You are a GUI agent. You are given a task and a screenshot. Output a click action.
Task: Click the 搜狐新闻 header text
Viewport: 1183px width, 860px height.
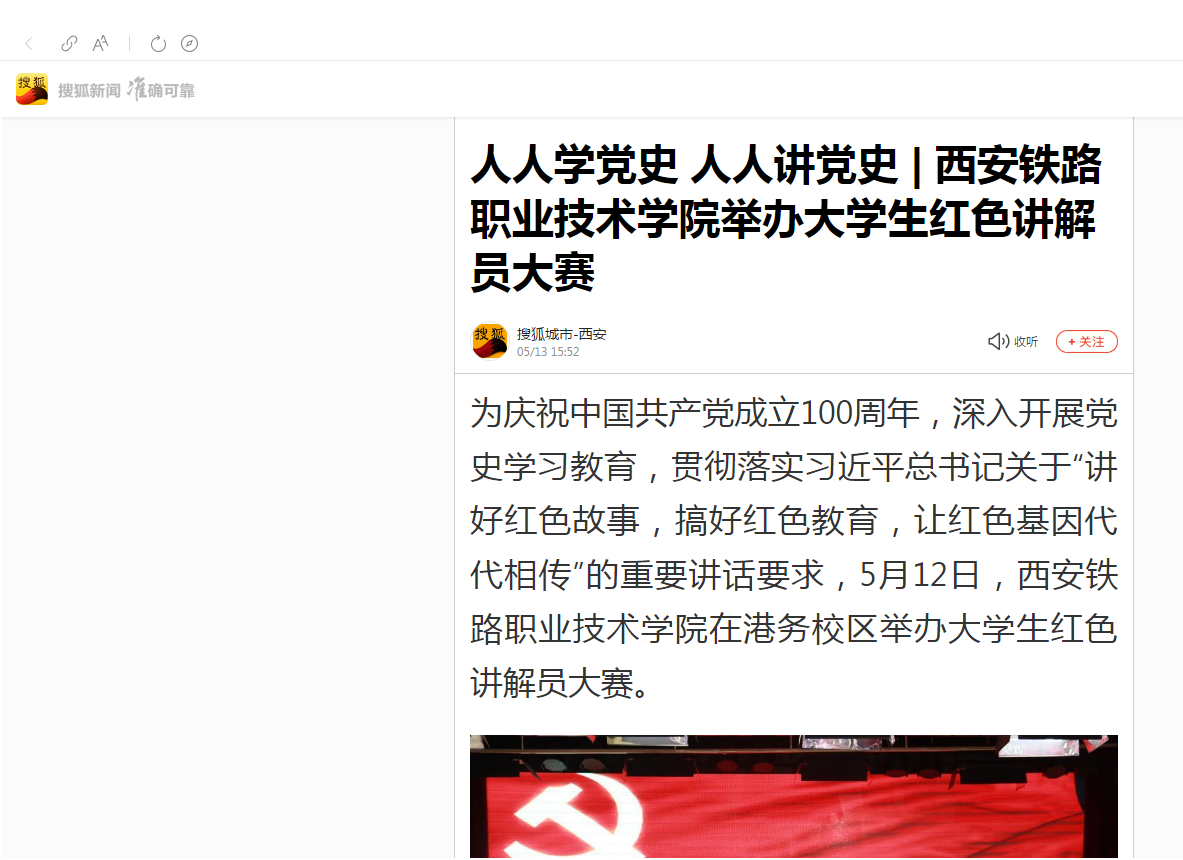89,91
